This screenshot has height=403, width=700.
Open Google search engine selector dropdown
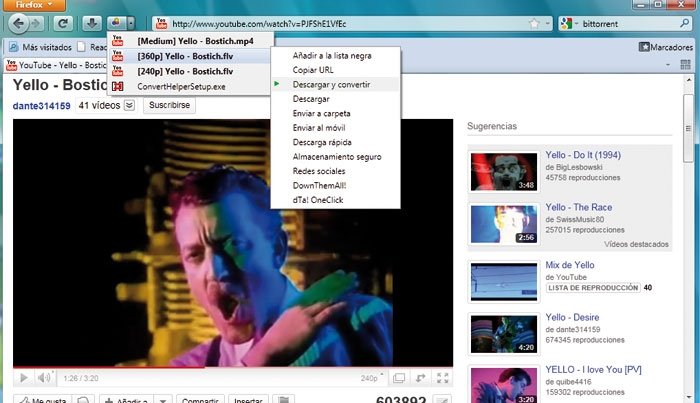click(569, 24)
